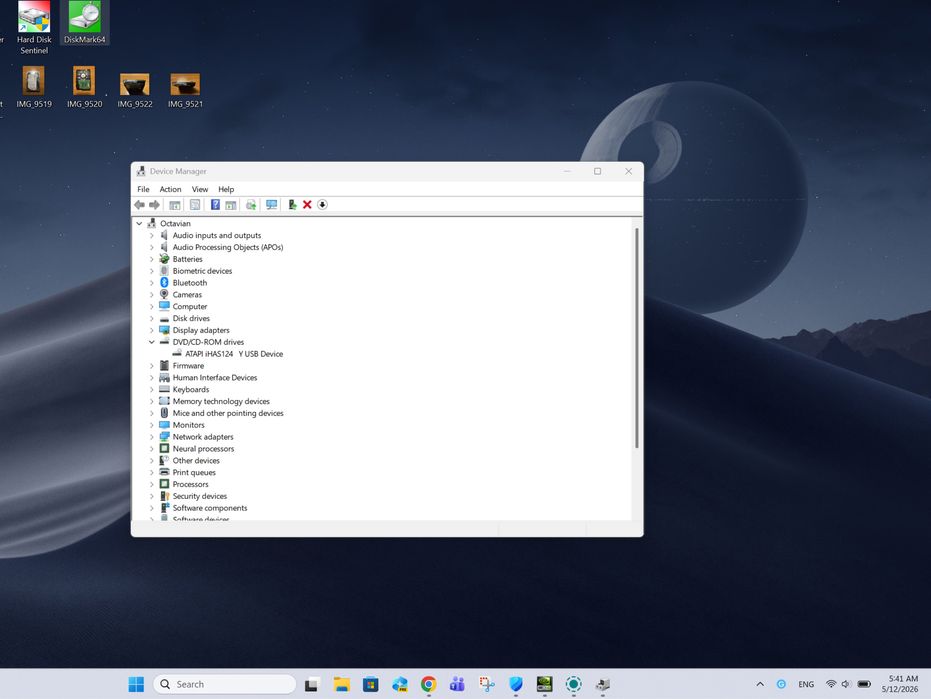Viewport: 931px width, 699px height.
Task: Click the Back arrow in Device Manager toolbar
Action: click(140, 205)
